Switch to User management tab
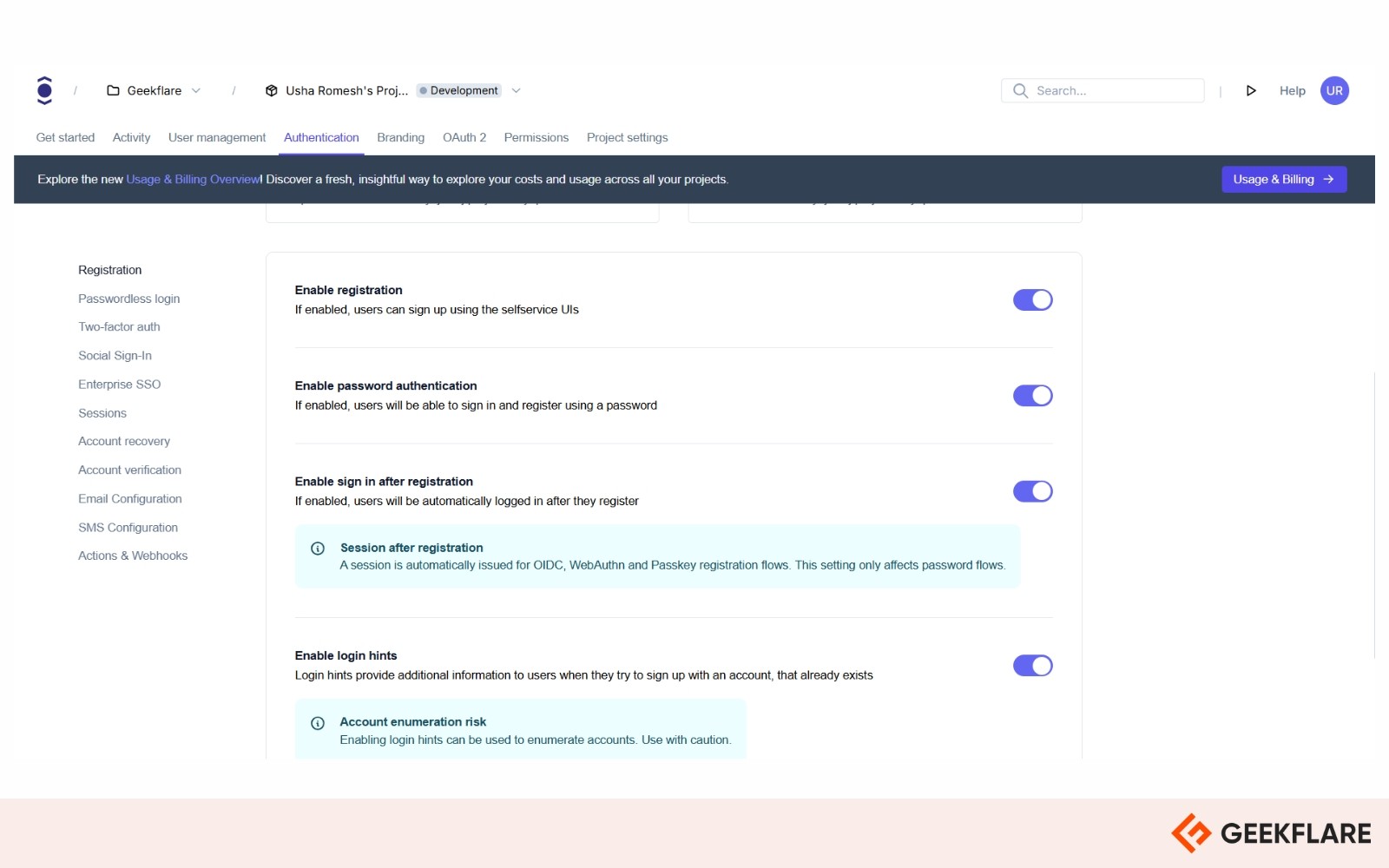The width and height of the screenshot is (1389, 868). 217,137
